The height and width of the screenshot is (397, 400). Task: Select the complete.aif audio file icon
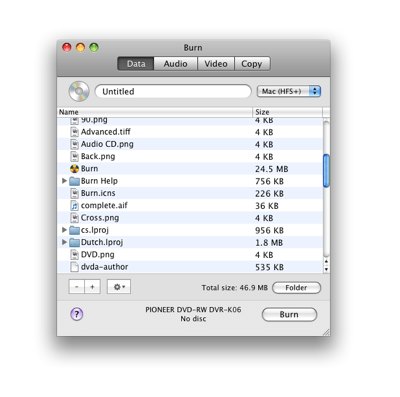[75, 206]
